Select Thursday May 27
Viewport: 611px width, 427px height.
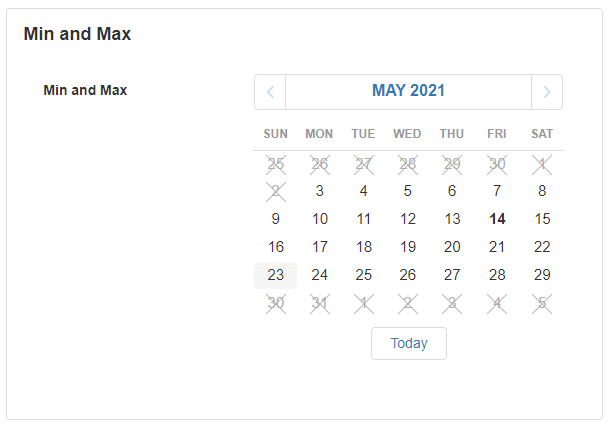(x=452, y=275)
